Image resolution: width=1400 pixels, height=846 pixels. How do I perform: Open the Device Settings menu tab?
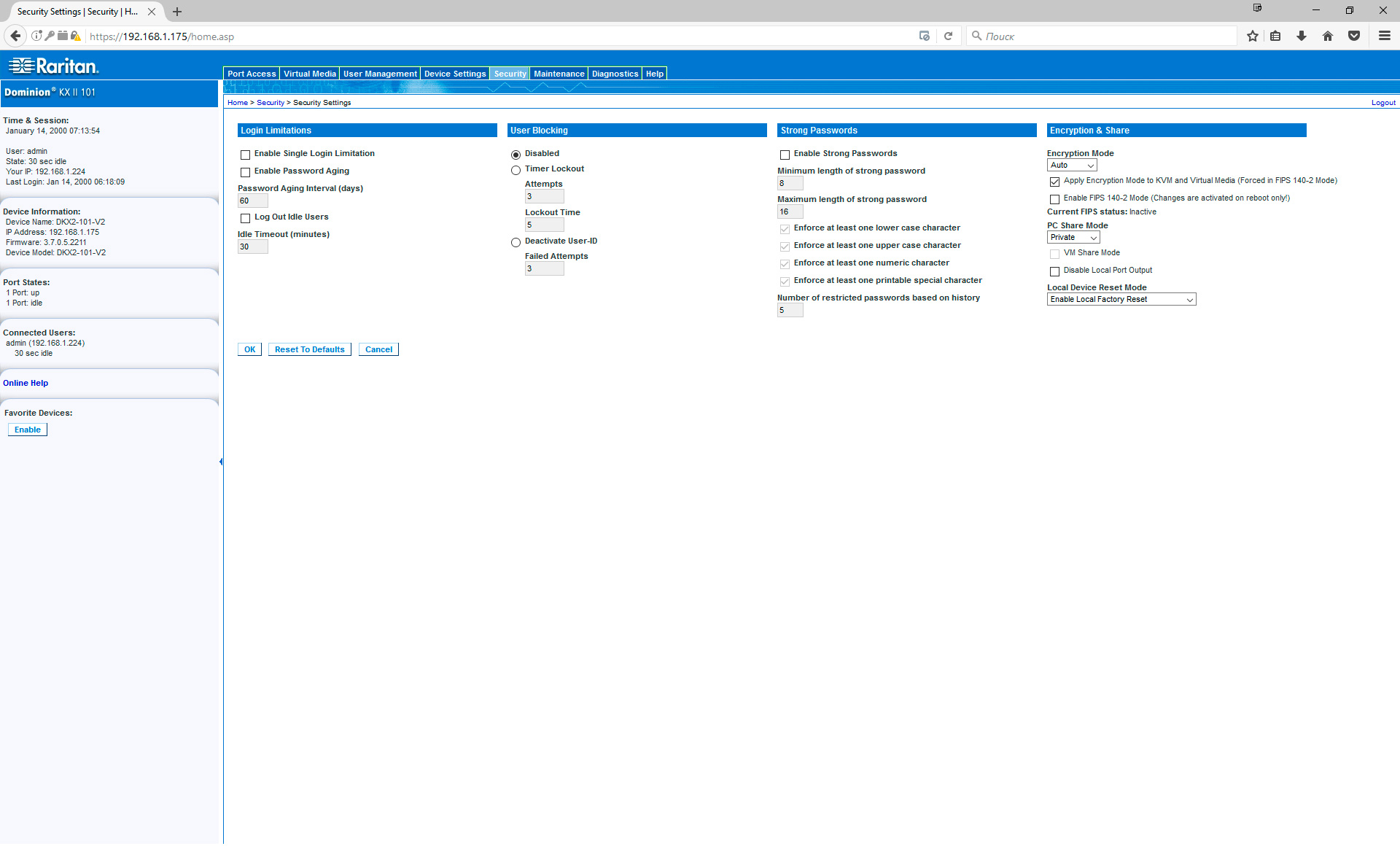pos(454,74)
